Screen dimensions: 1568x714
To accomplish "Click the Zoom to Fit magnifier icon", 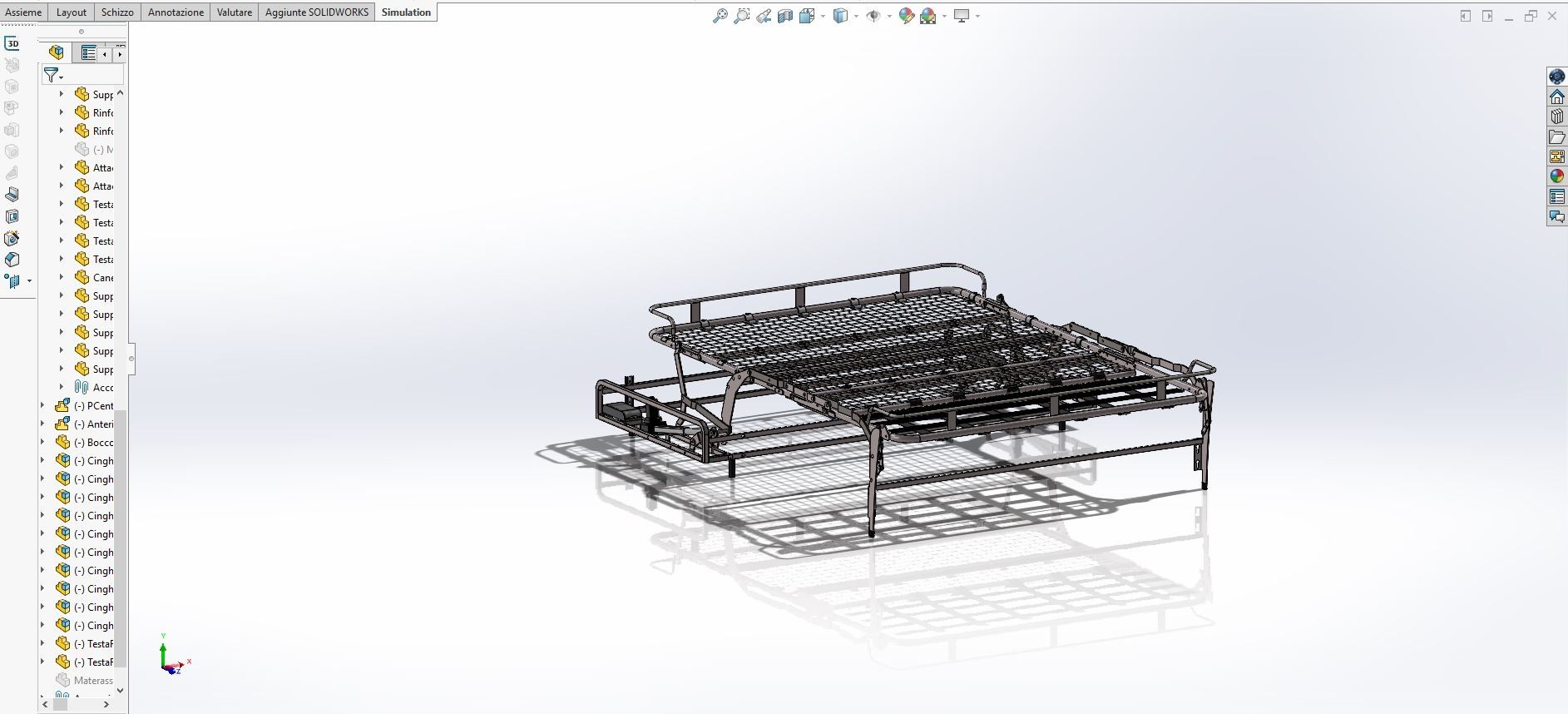I will 720,16.
